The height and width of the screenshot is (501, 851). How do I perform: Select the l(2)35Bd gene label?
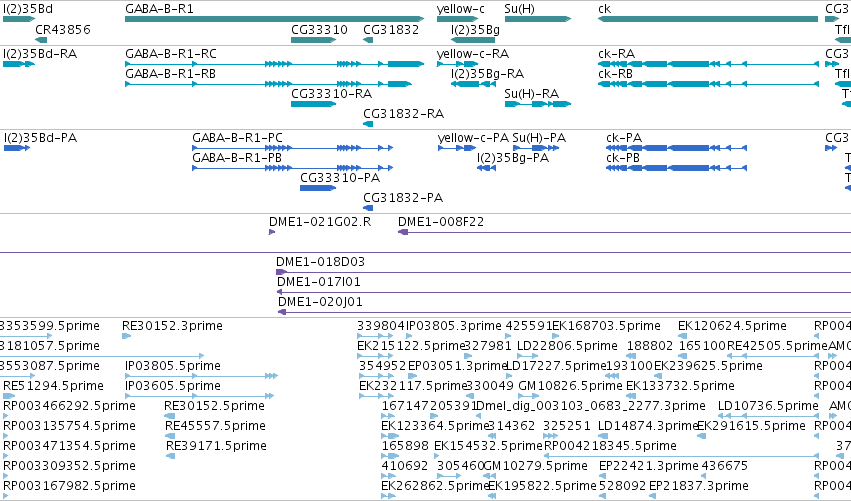click(28, 9)
